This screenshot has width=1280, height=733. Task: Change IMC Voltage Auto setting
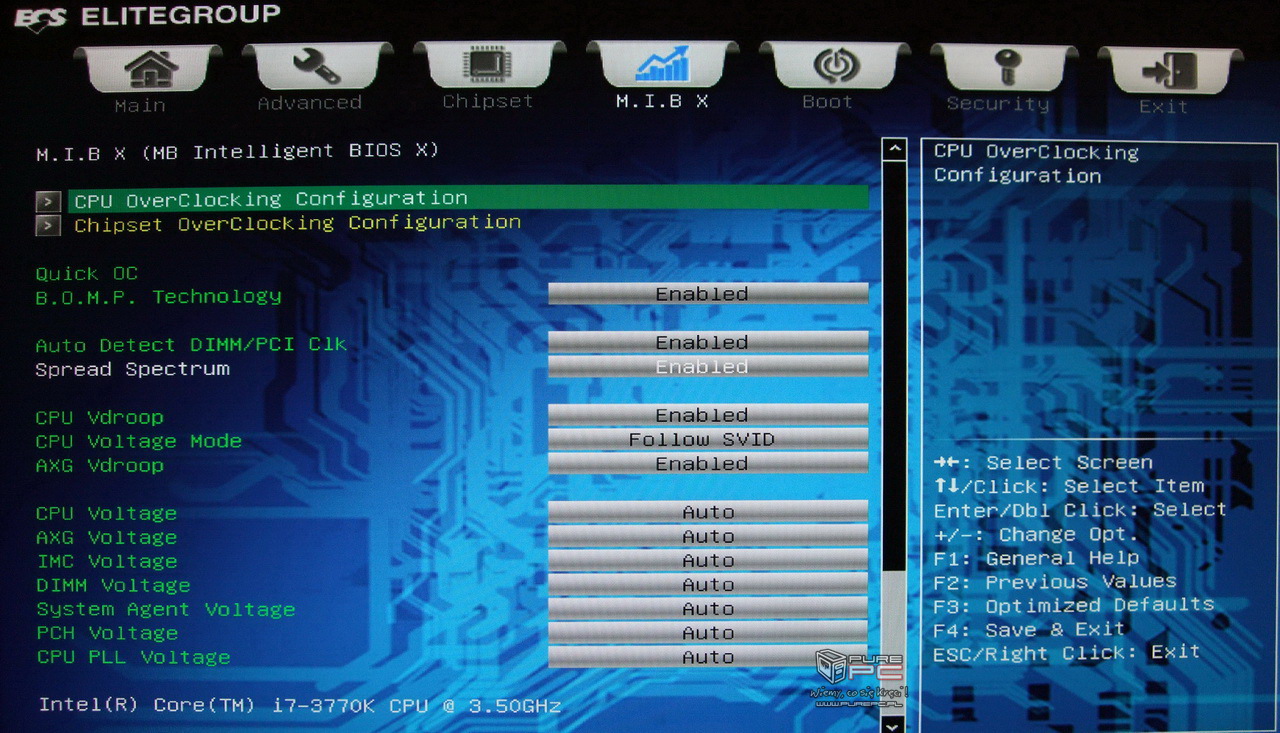click(708, 561)
